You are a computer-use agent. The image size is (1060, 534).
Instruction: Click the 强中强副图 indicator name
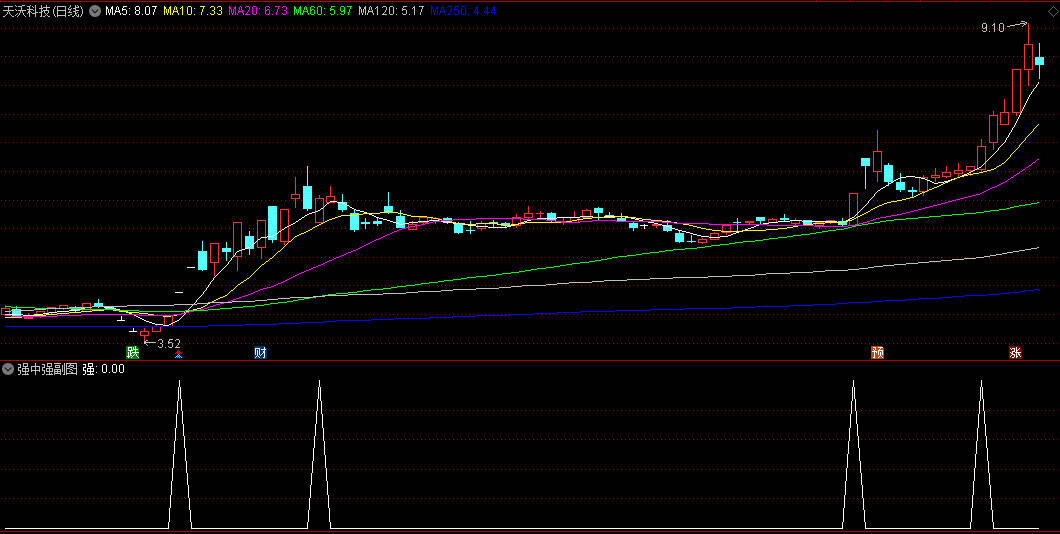(47, 369)
